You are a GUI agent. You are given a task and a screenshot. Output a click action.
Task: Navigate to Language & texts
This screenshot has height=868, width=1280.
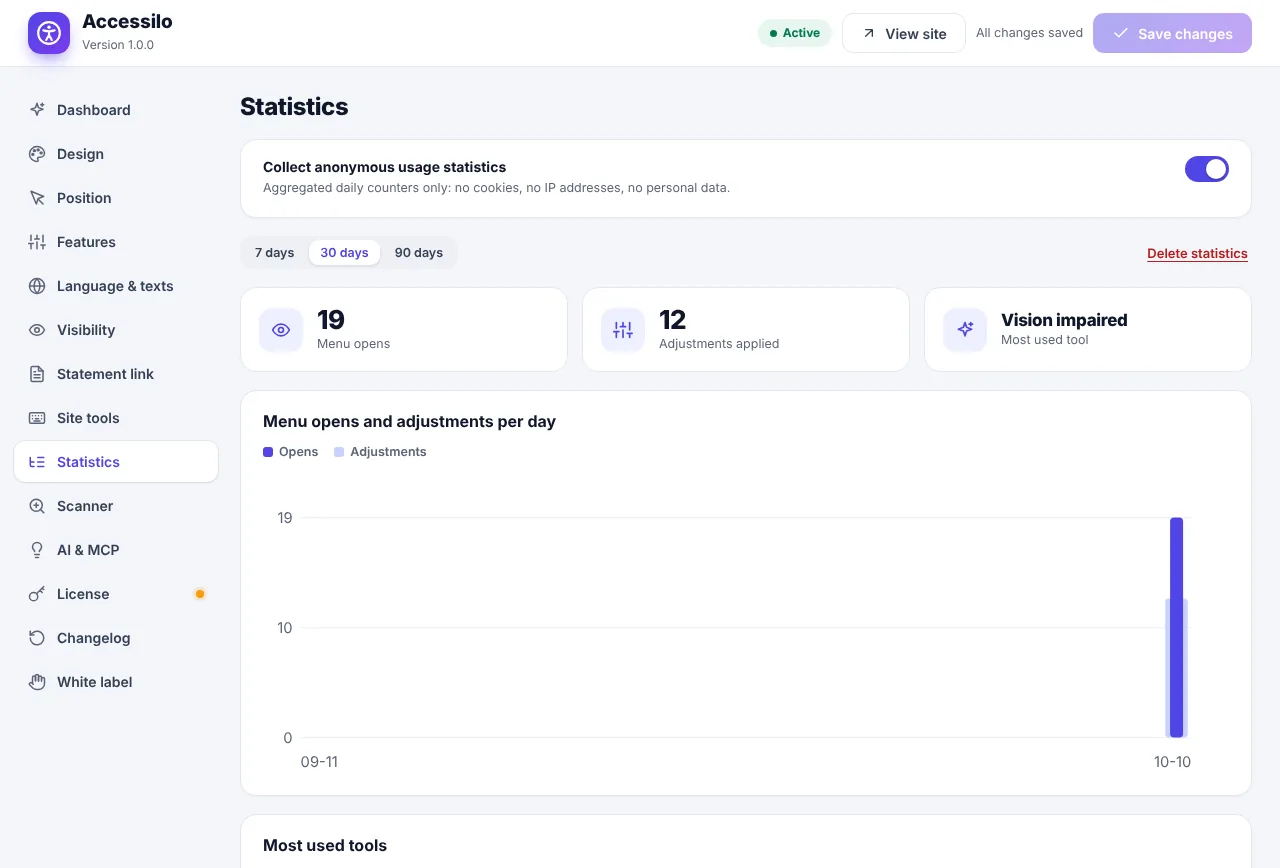pos(116,286)
